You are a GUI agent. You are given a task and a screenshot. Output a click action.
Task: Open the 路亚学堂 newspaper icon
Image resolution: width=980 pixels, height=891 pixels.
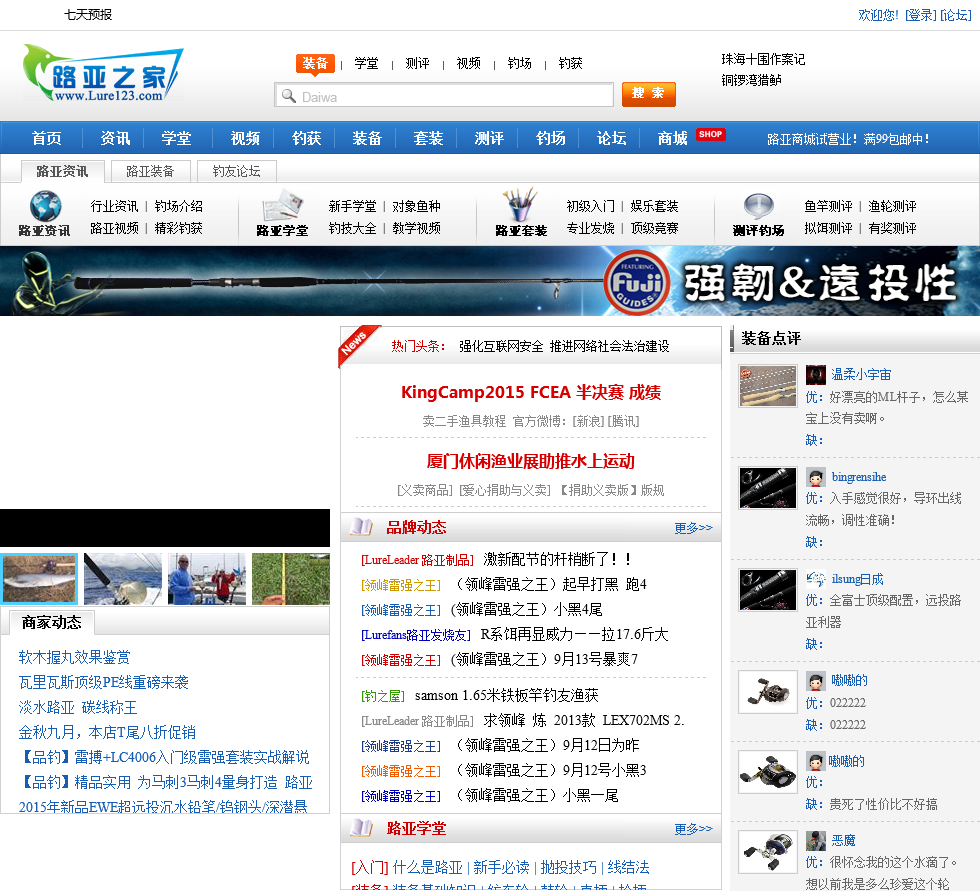click(283, 206)
